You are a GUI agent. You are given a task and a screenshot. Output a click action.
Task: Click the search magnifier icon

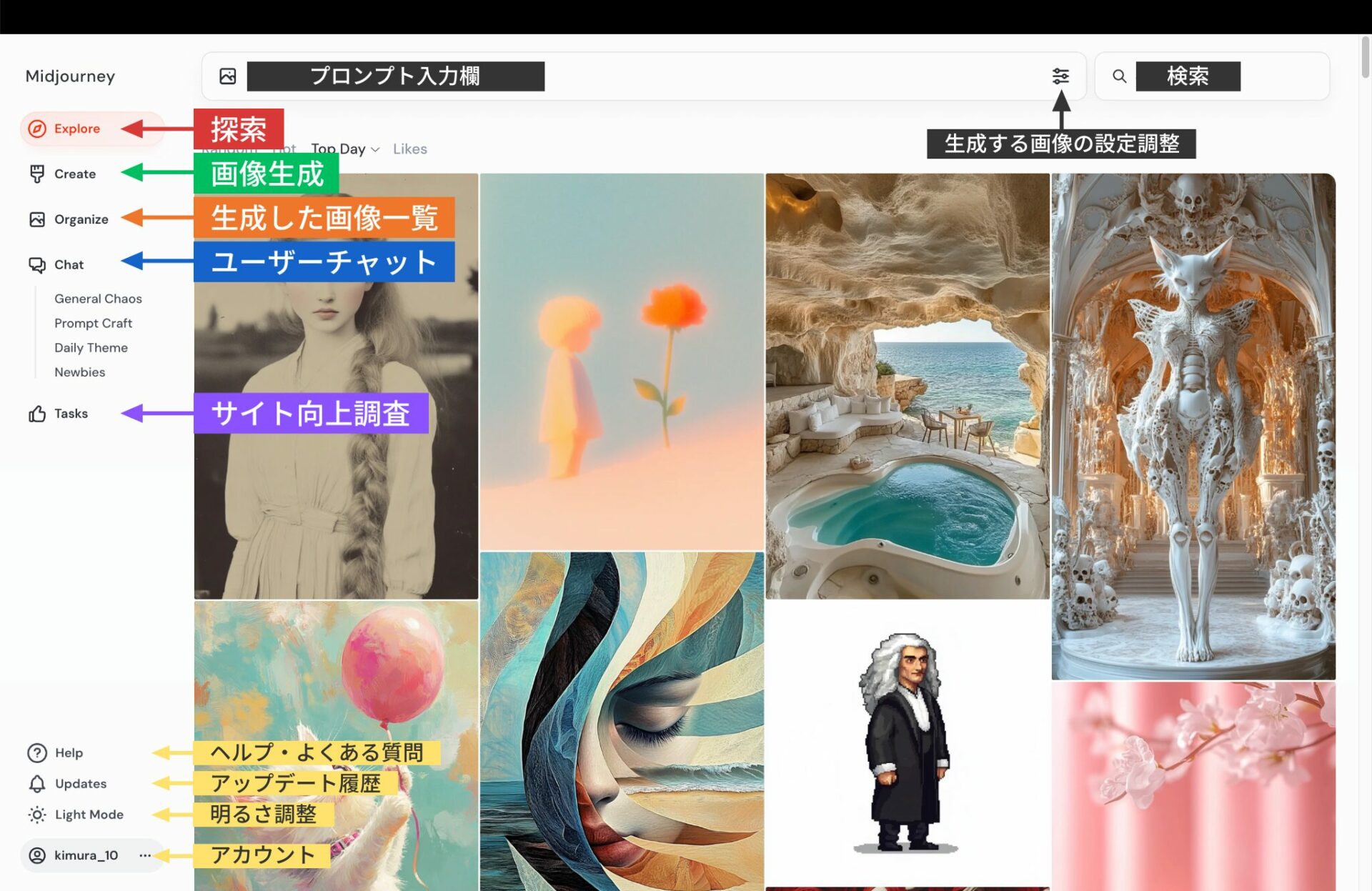[x=1119, y=76]
